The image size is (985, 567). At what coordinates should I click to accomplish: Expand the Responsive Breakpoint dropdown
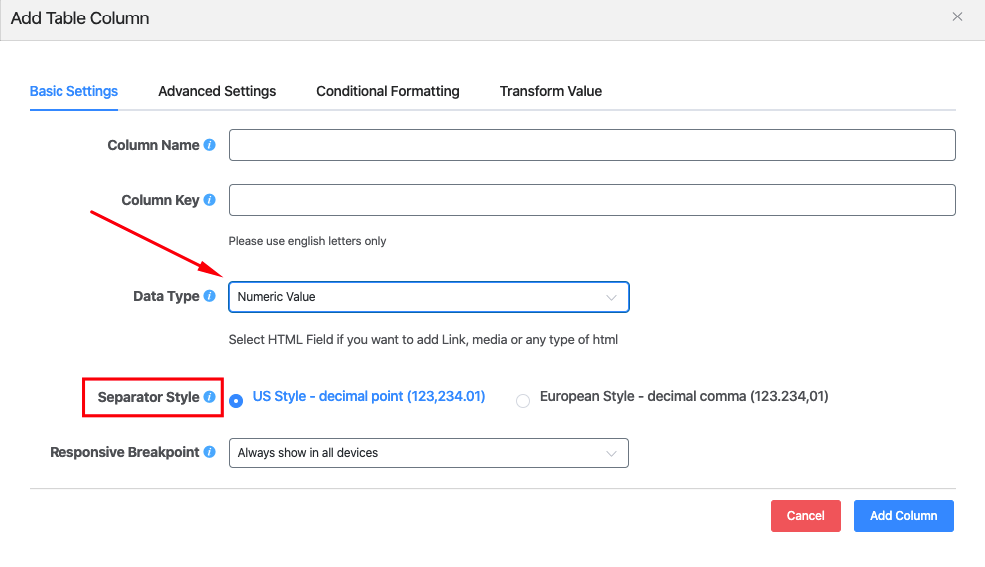click(x=428, y=453)
